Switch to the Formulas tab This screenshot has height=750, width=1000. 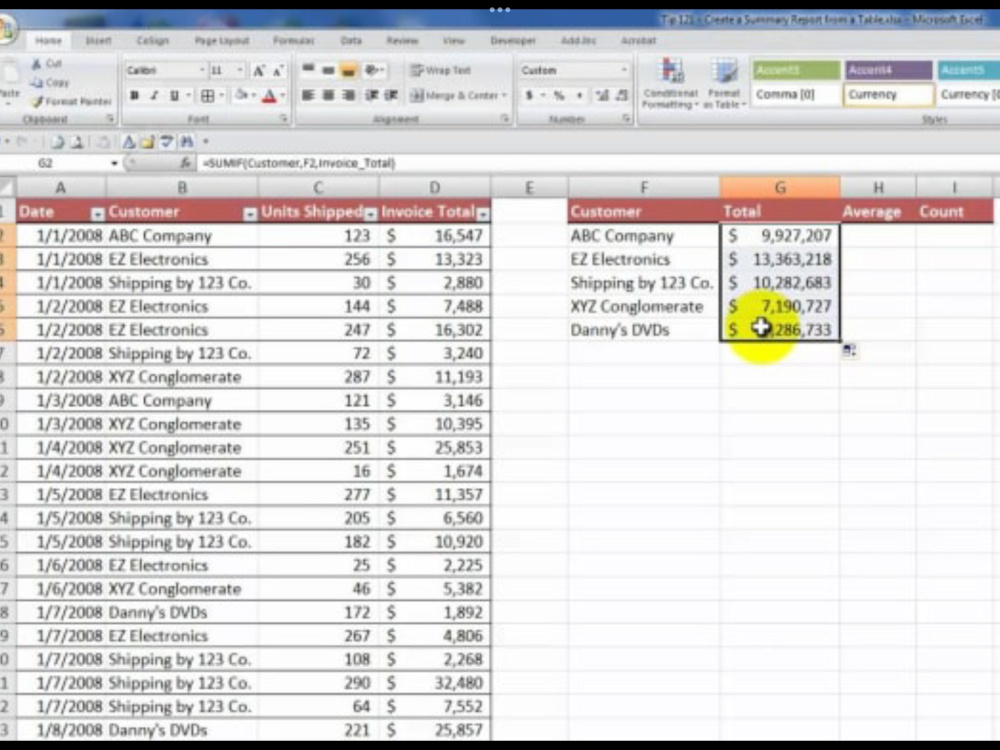point(293,41)
